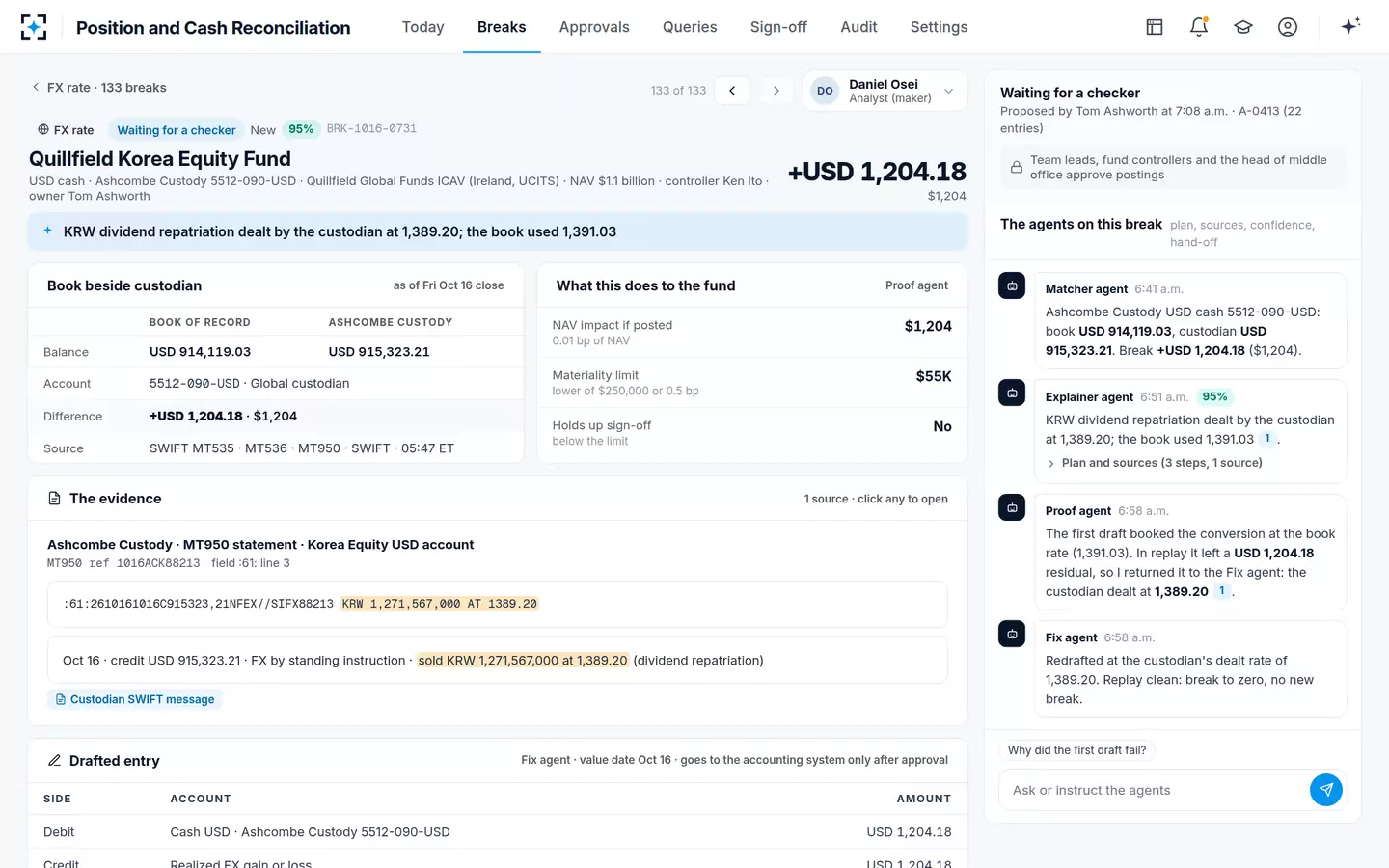This screenshot has height=868, width=1389.
Task: Go to the Sign-off tab
Action: (778, 27)
